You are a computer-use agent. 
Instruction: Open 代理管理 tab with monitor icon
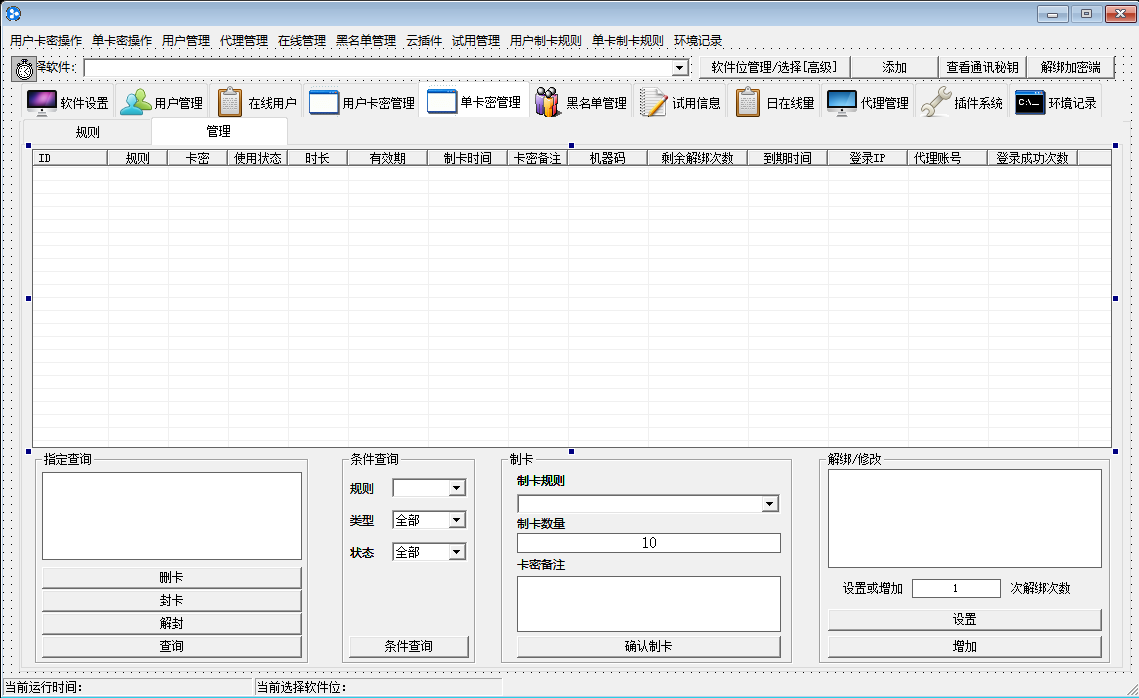(868, 103)
